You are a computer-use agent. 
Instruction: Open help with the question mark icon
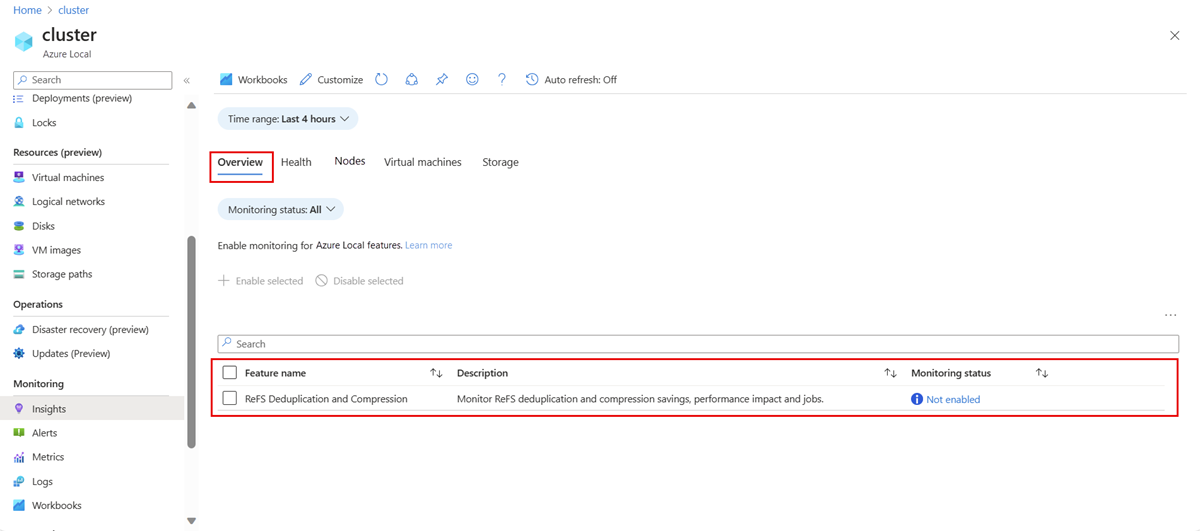(502, 80)
